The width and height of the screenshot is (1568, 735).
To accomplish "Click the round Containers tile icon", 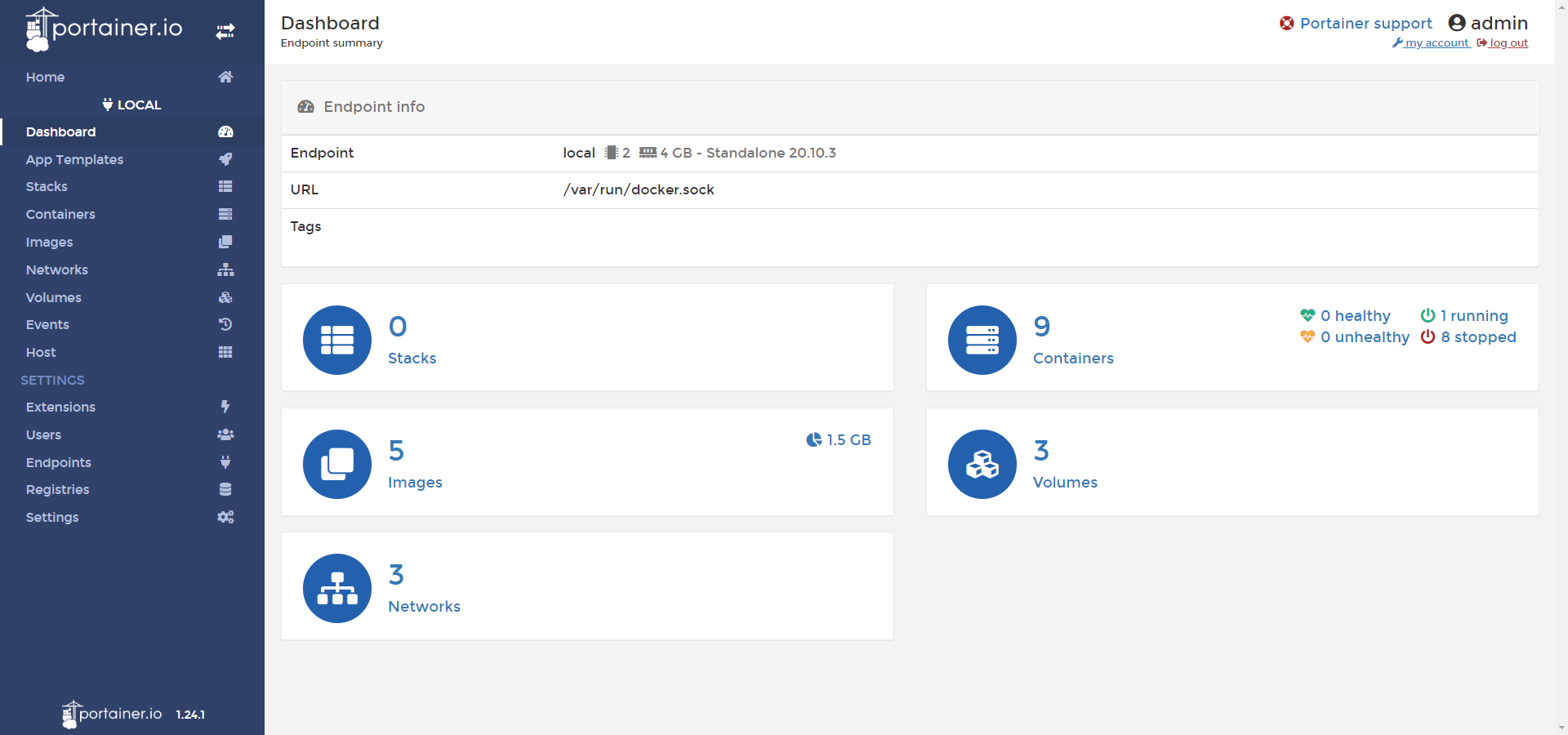I will 982,340.
